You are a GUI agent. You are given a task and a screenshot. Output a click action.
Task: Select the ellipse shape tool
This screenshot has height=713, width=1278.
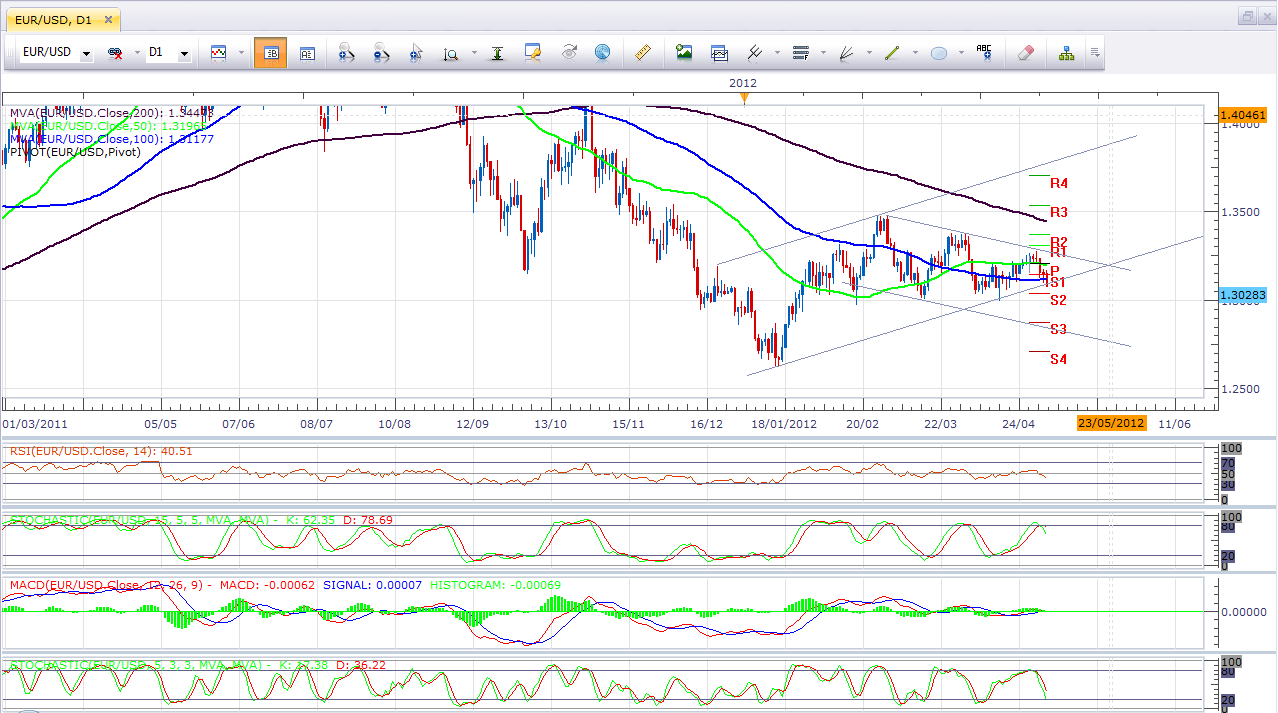click(x=939, y=53)
